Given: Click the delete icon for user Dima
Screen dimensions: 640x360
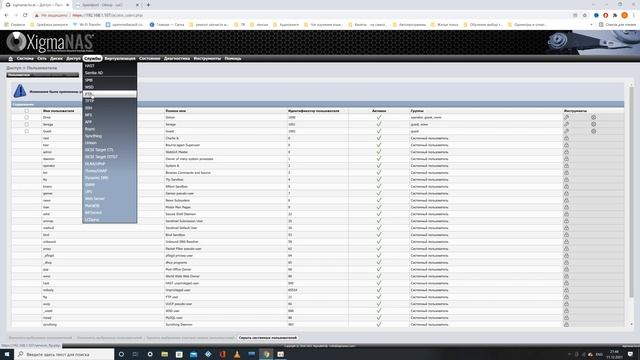Looking at the screenshot, I should click(593, 117).
